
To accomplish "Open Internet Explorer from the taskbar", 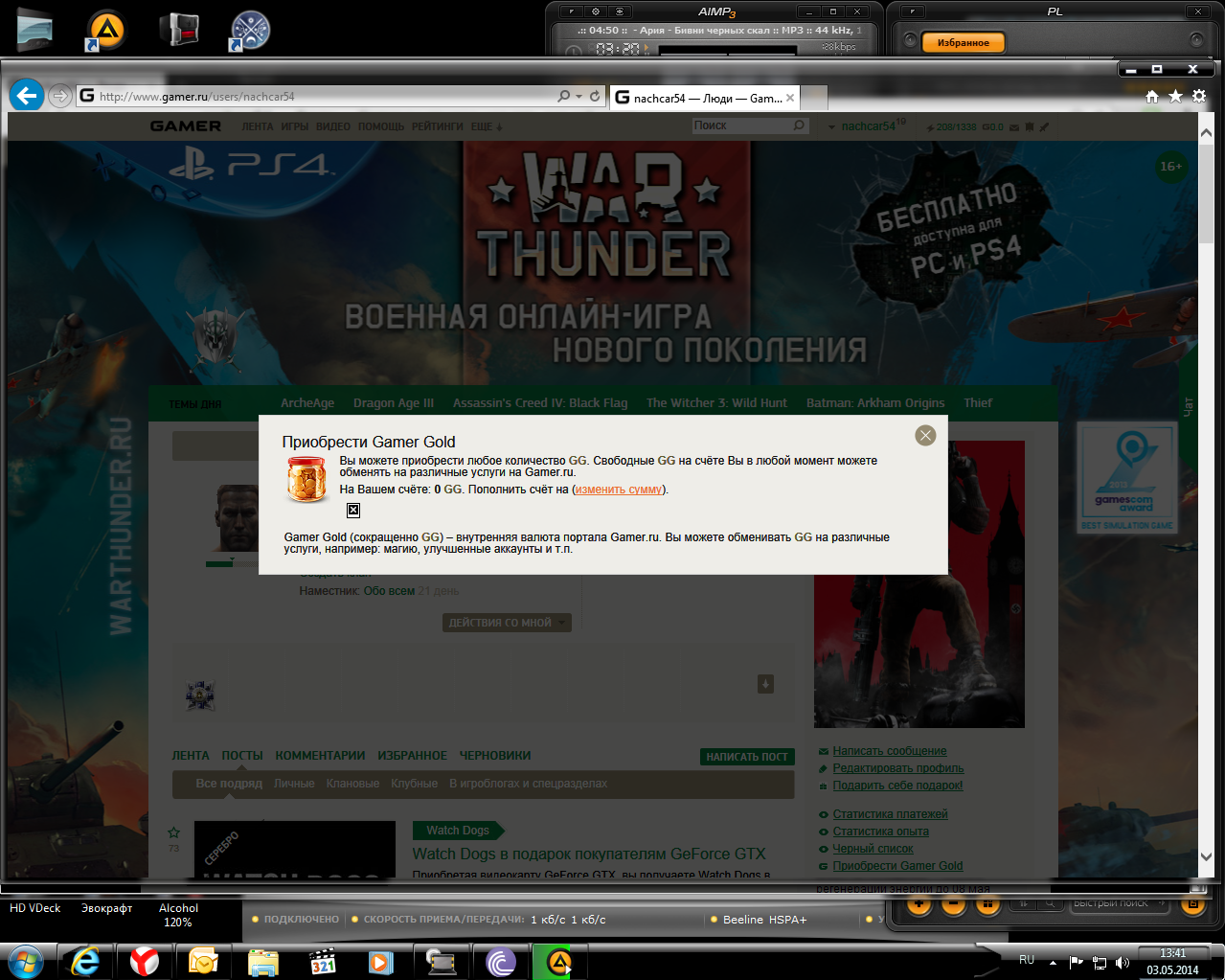I will click(84, 961).
